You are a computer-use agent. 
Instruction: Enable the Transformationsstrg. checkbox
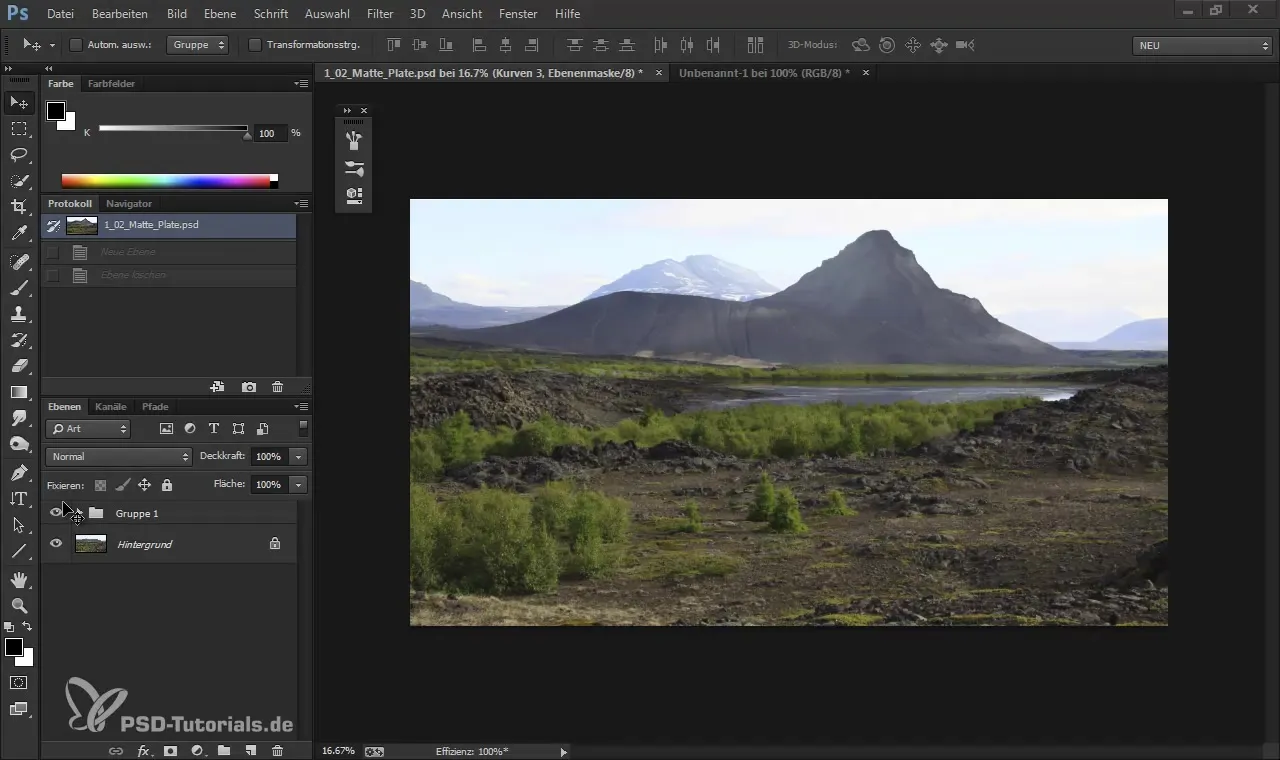[254, 45]
